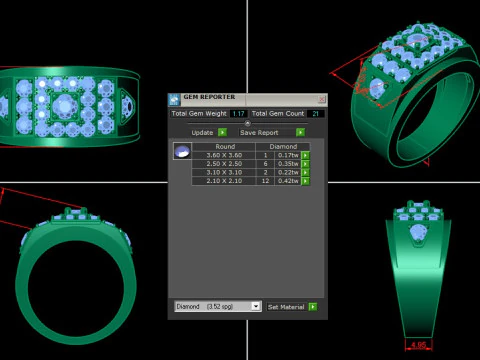Select the 3.10 X 3.10 size cell
Image resolution: width=480 pixels, height=360 pixels.
[224, 172]
